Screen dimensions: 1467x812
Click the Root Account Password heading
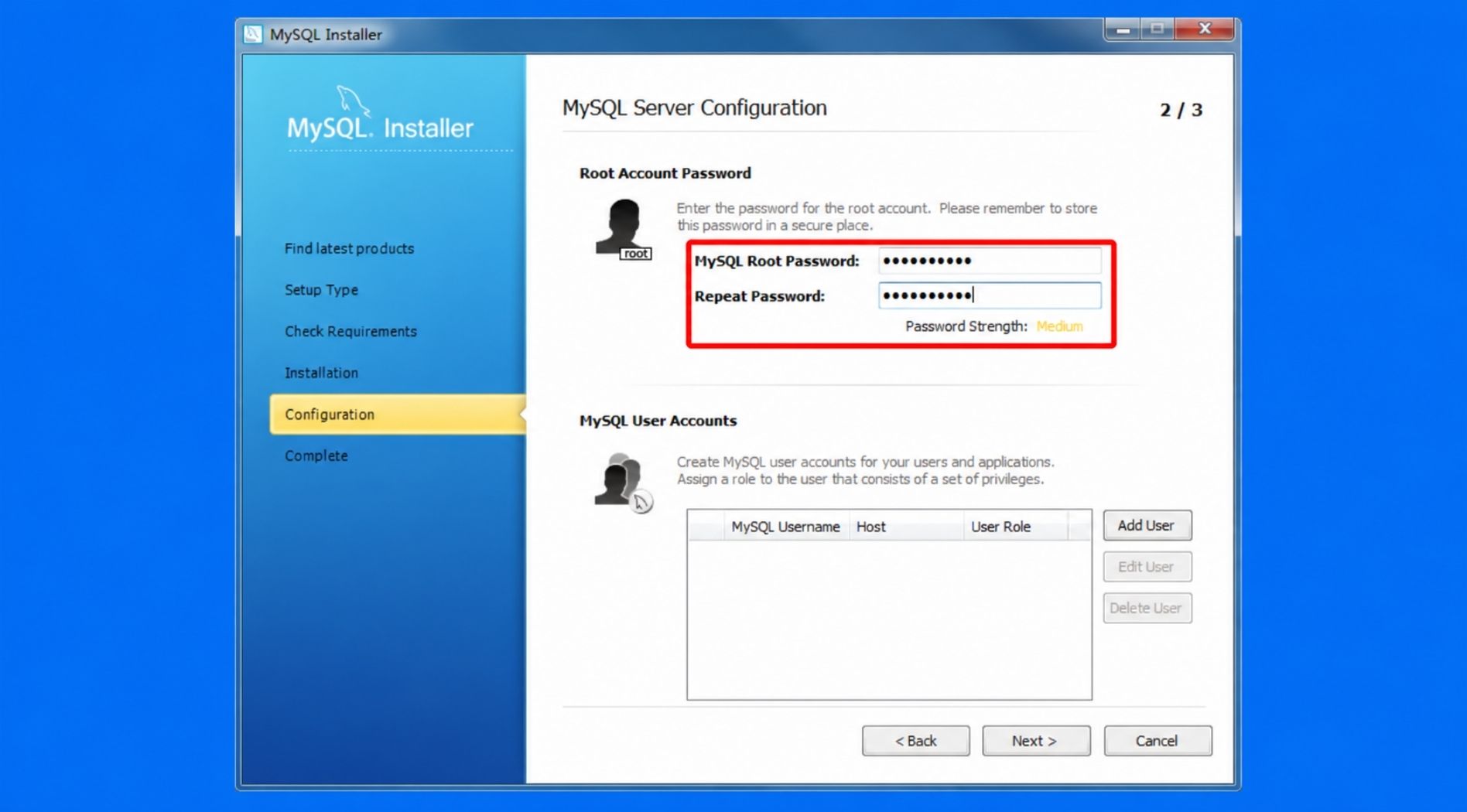pos(665,173)
